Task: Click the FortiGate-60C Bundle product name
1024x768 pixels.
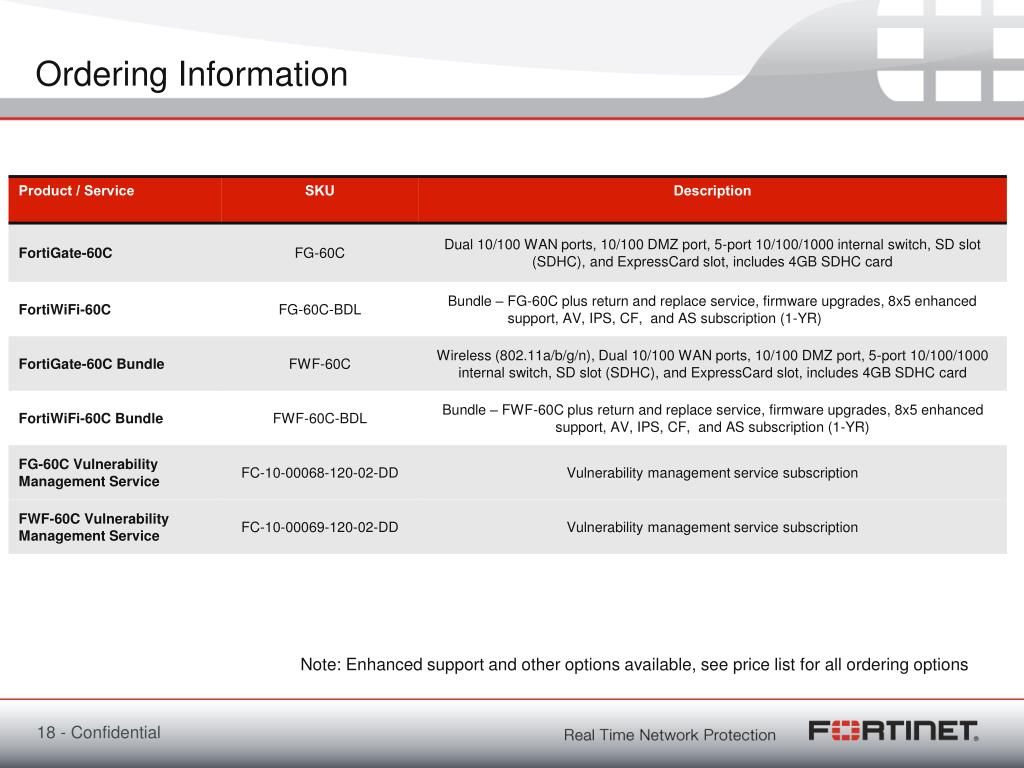Action: [91, 364]
